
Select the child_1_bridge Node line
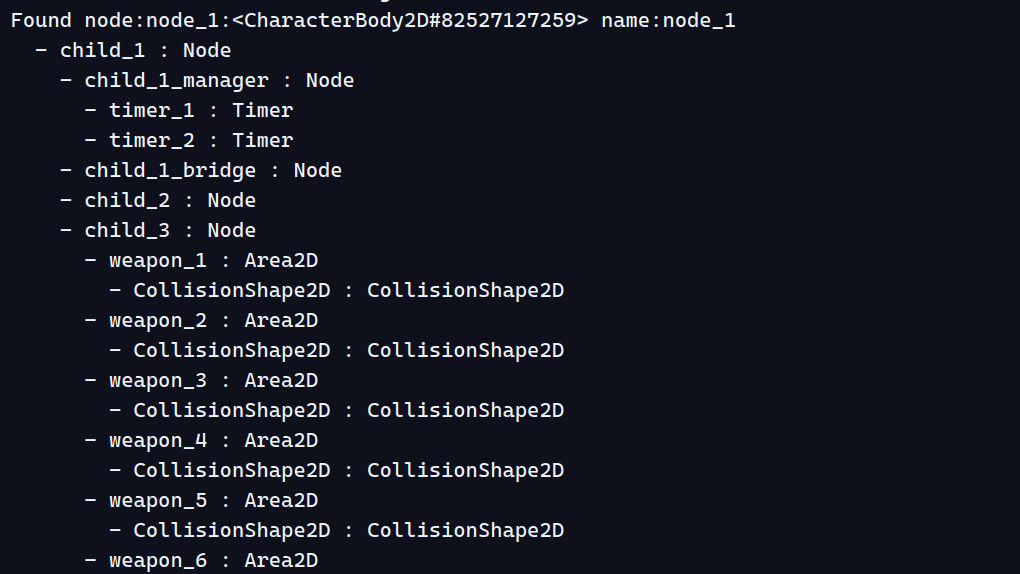(201, 170)
